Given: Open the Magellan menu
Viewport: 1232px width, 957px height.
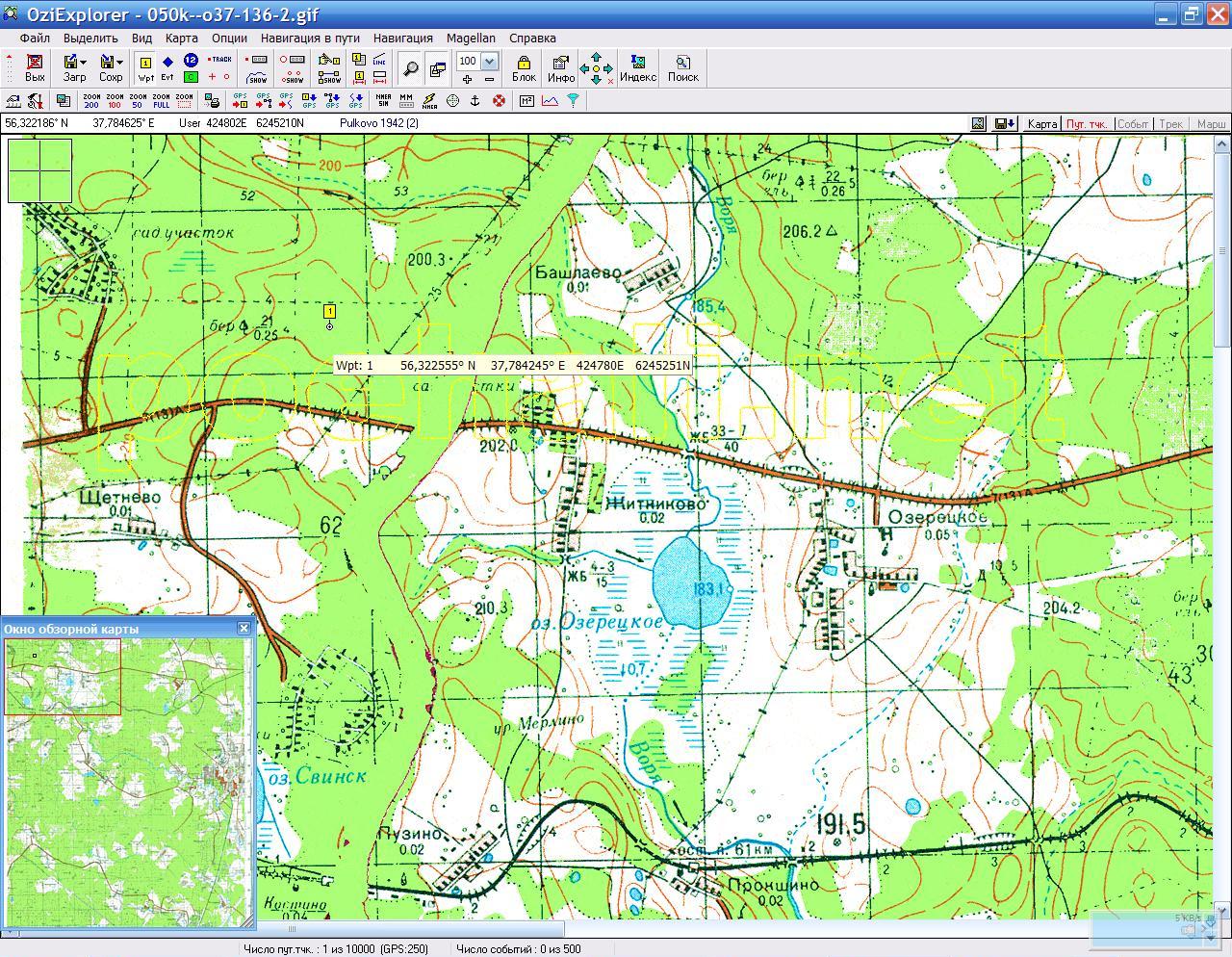Looking at the screenshot, I should (471, 39).
